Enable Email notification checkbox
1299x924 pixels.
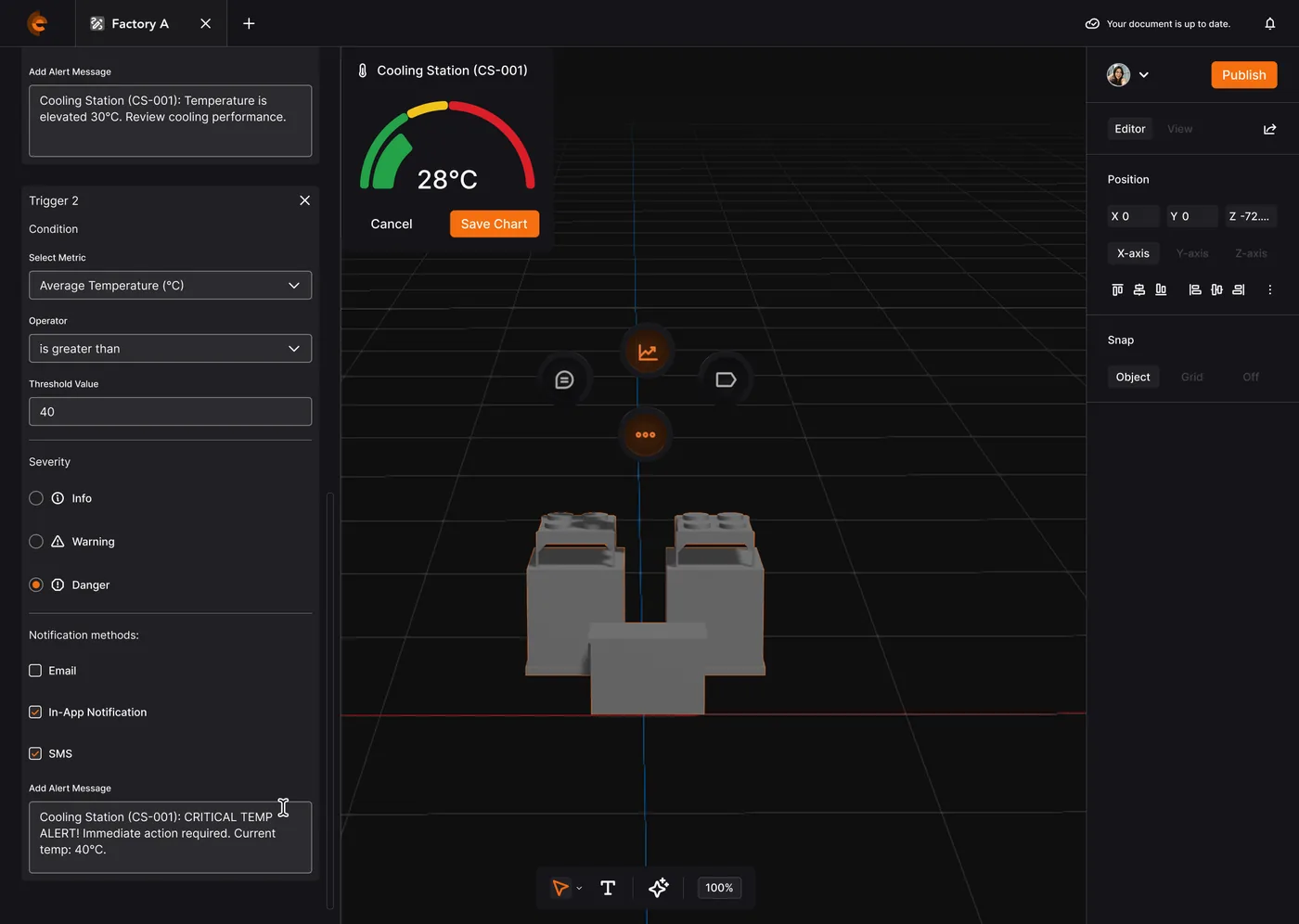(x=35, y=671)
